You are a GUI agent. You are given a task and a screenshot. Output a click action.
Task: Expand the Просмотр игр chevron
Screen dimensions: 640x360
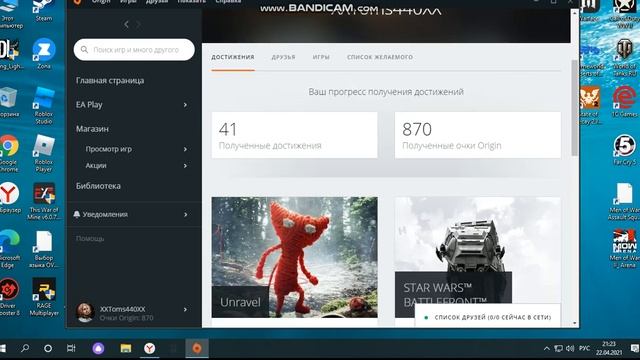185,149
